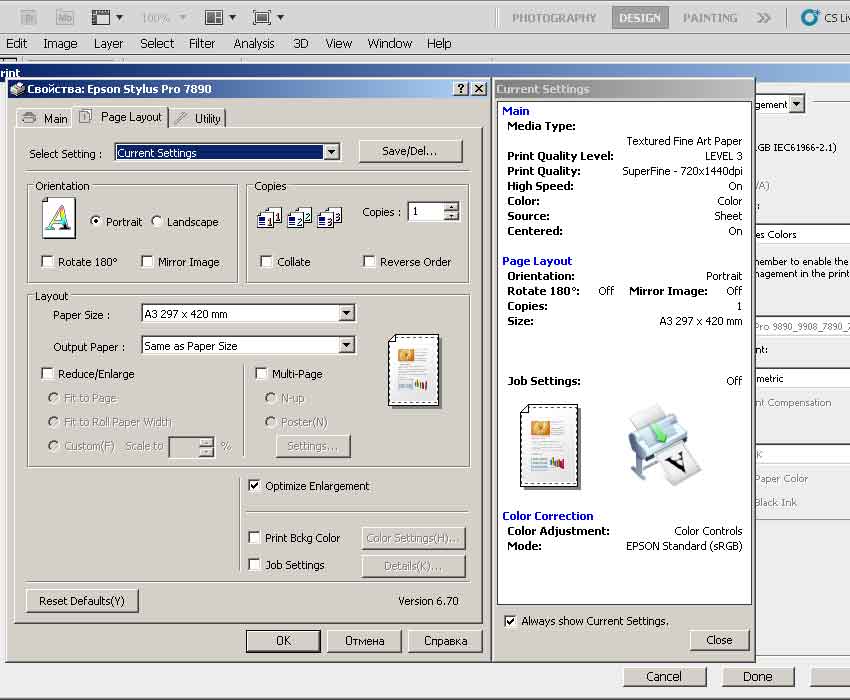Expand the color management dropdown in the Print dialog
Screen dimensions: 850x700
(796, 104)
